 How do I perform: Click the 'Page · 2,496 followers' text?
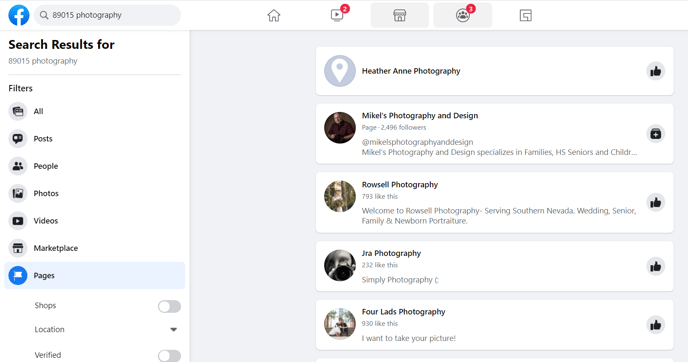click(x=394, y=128)
